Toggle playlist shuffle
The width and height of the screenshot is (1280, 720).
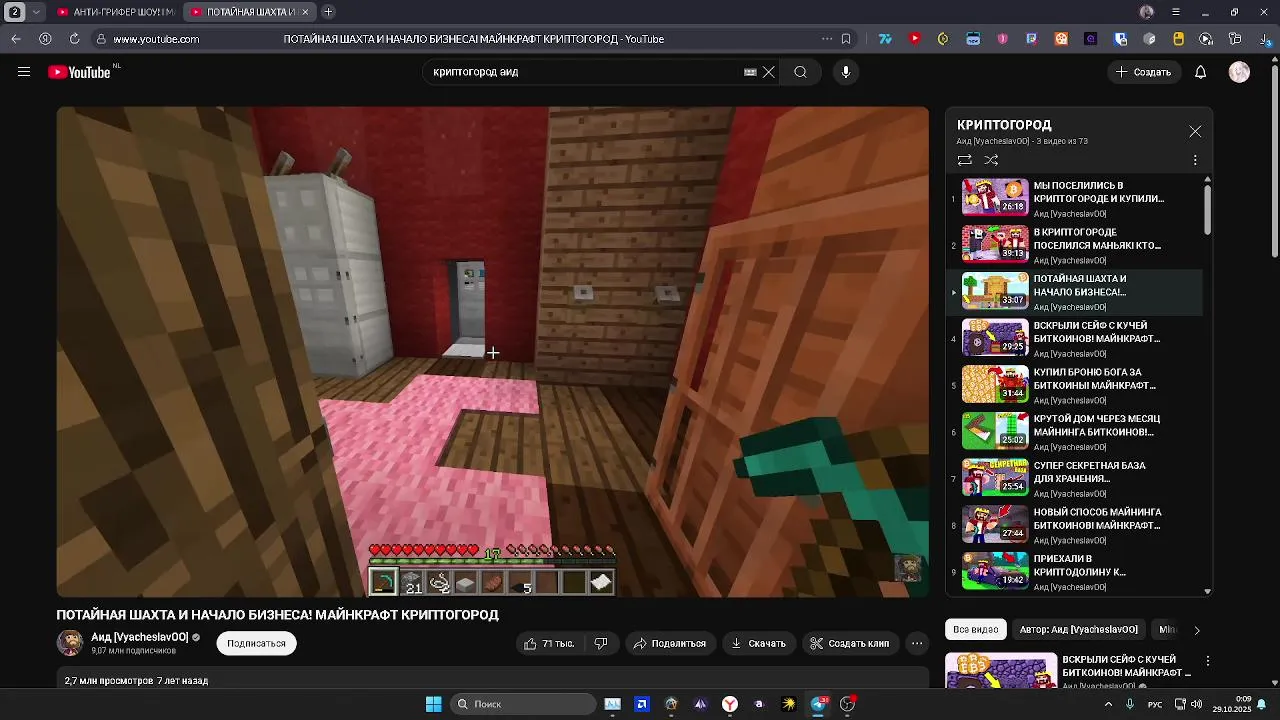[991, 160]
